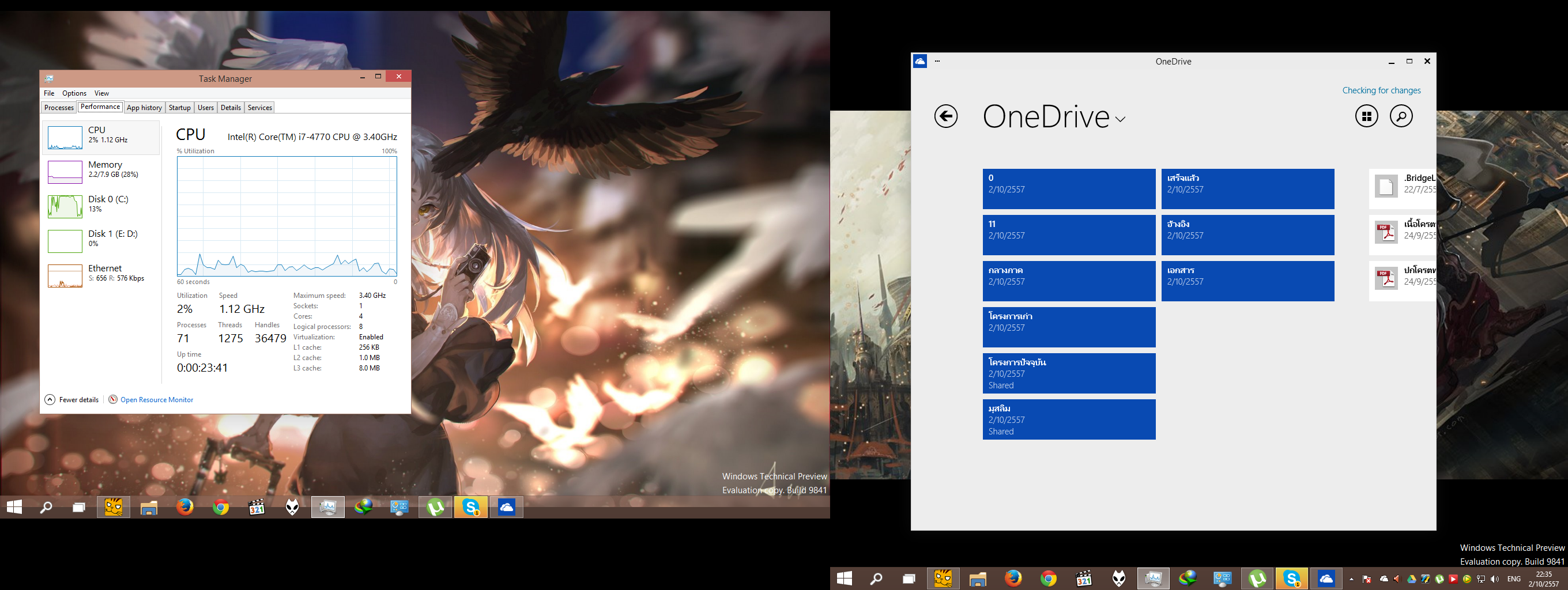This screenshot has height=590, width=1568.
Task: Click the white OneDrive cloud in the system tray
Action: 1384,579
